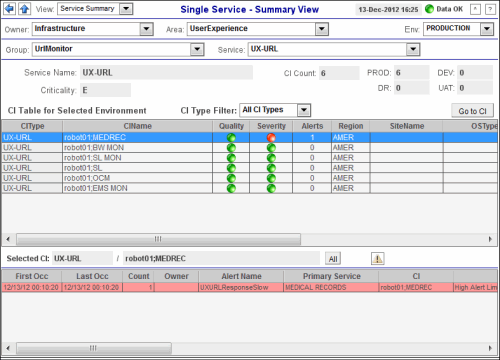Open the CI Type Filter dropdown

point(304,110)
